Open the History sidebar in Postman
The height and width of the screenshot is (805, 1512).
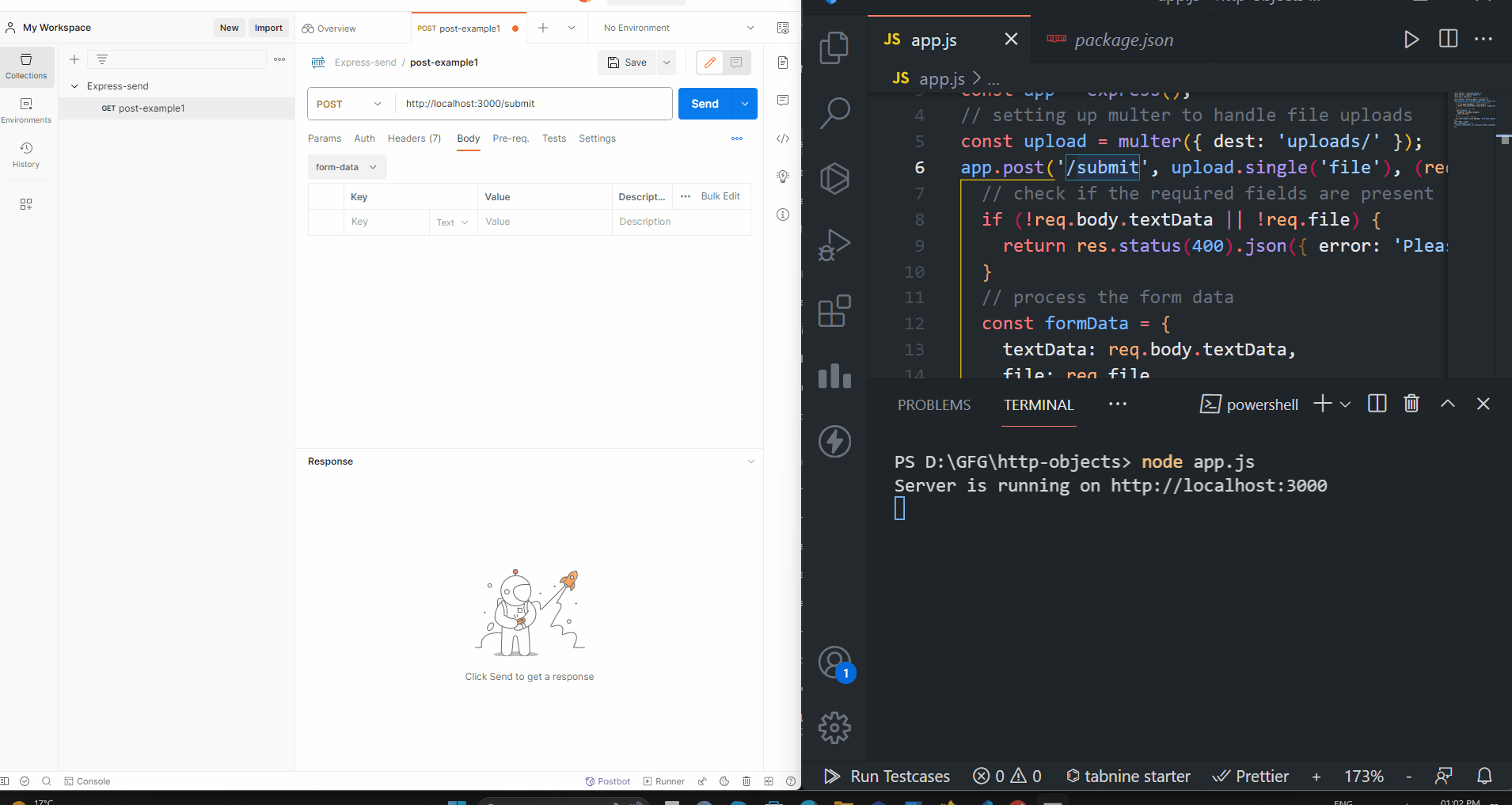(26, 155)
